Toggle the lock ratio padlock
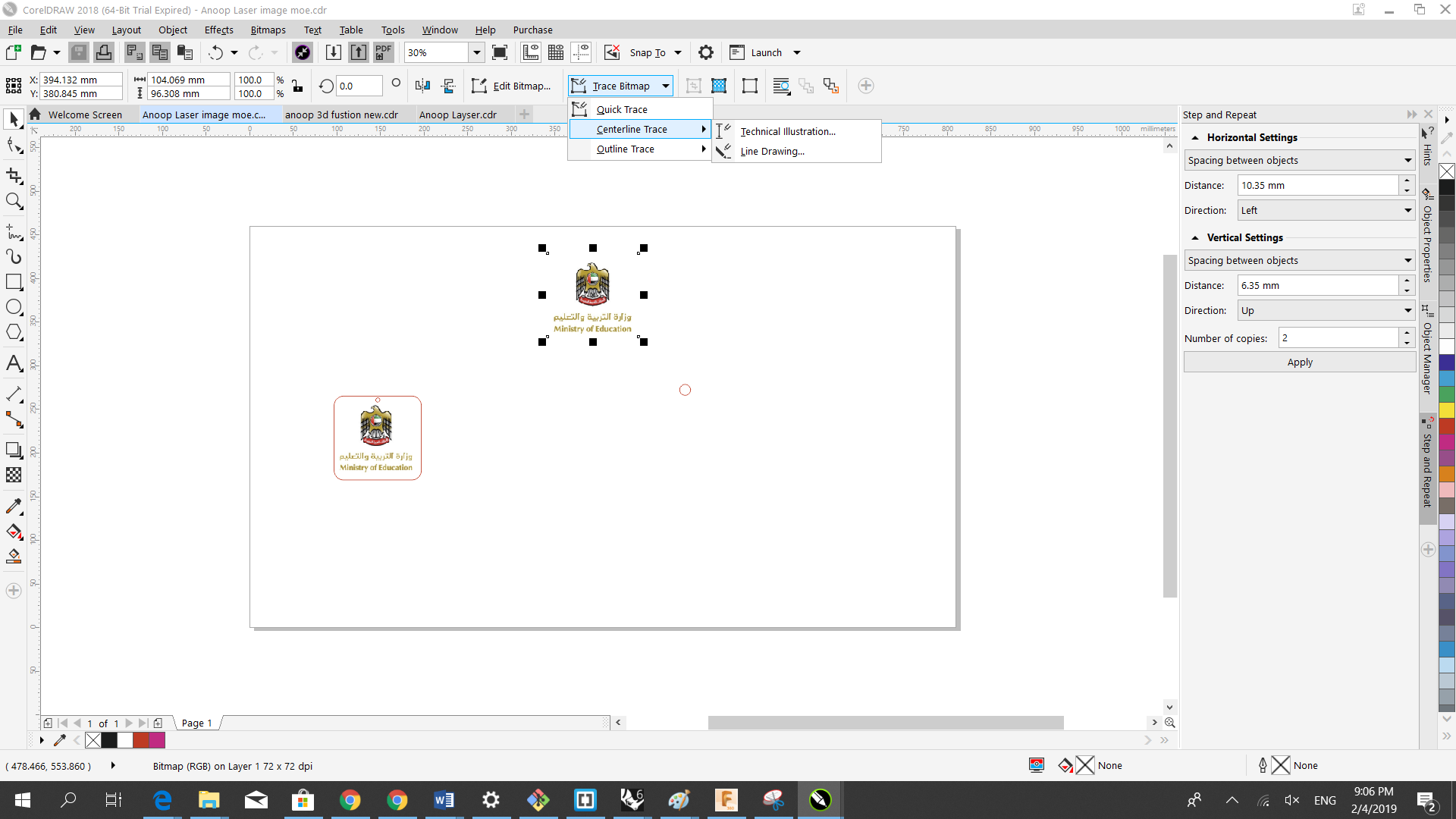Viewport: 1456px width, 819px height. (297, 86)
